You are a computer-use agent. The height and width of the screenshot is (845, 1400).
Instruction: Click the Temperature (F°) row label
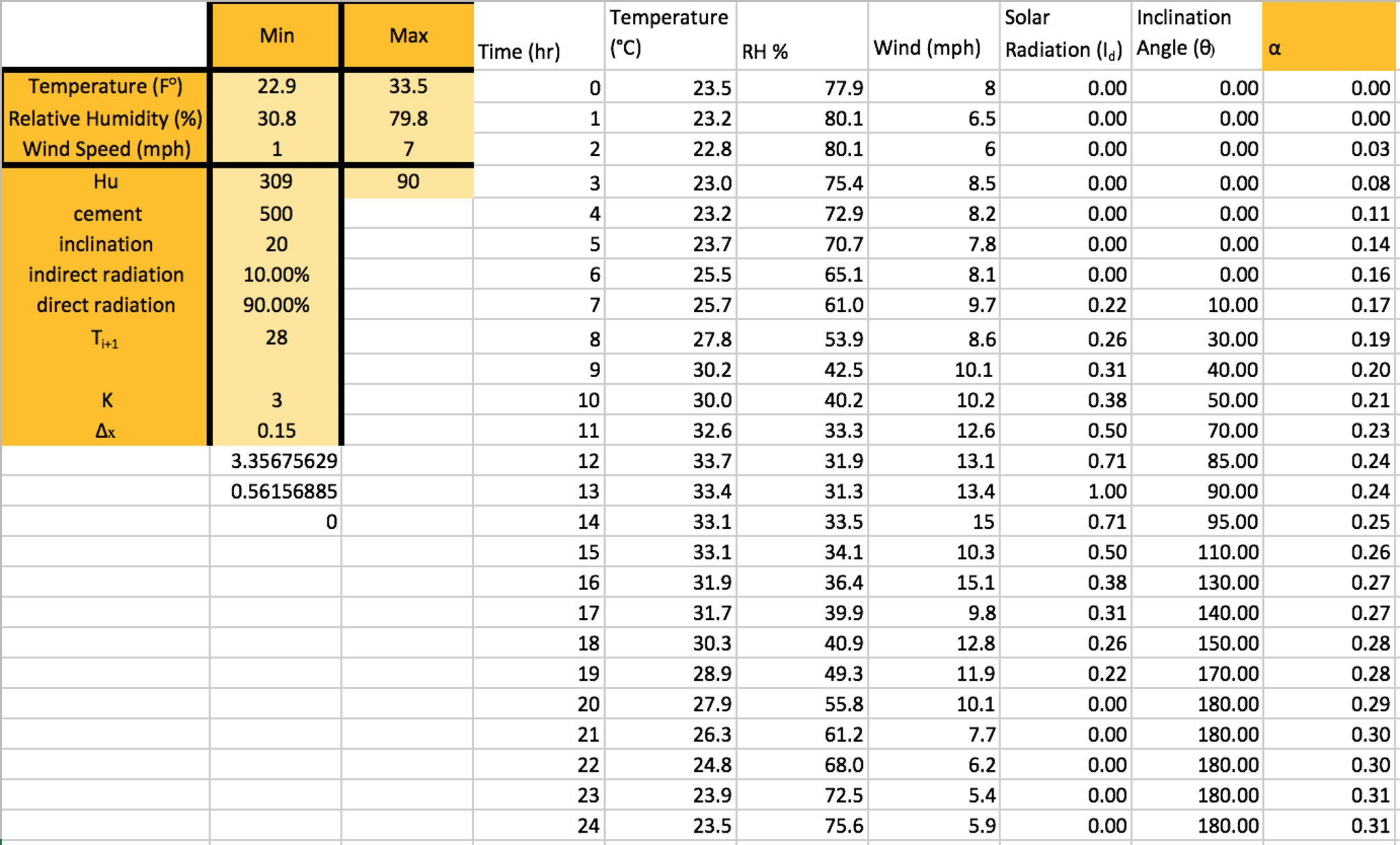[105, 87]
